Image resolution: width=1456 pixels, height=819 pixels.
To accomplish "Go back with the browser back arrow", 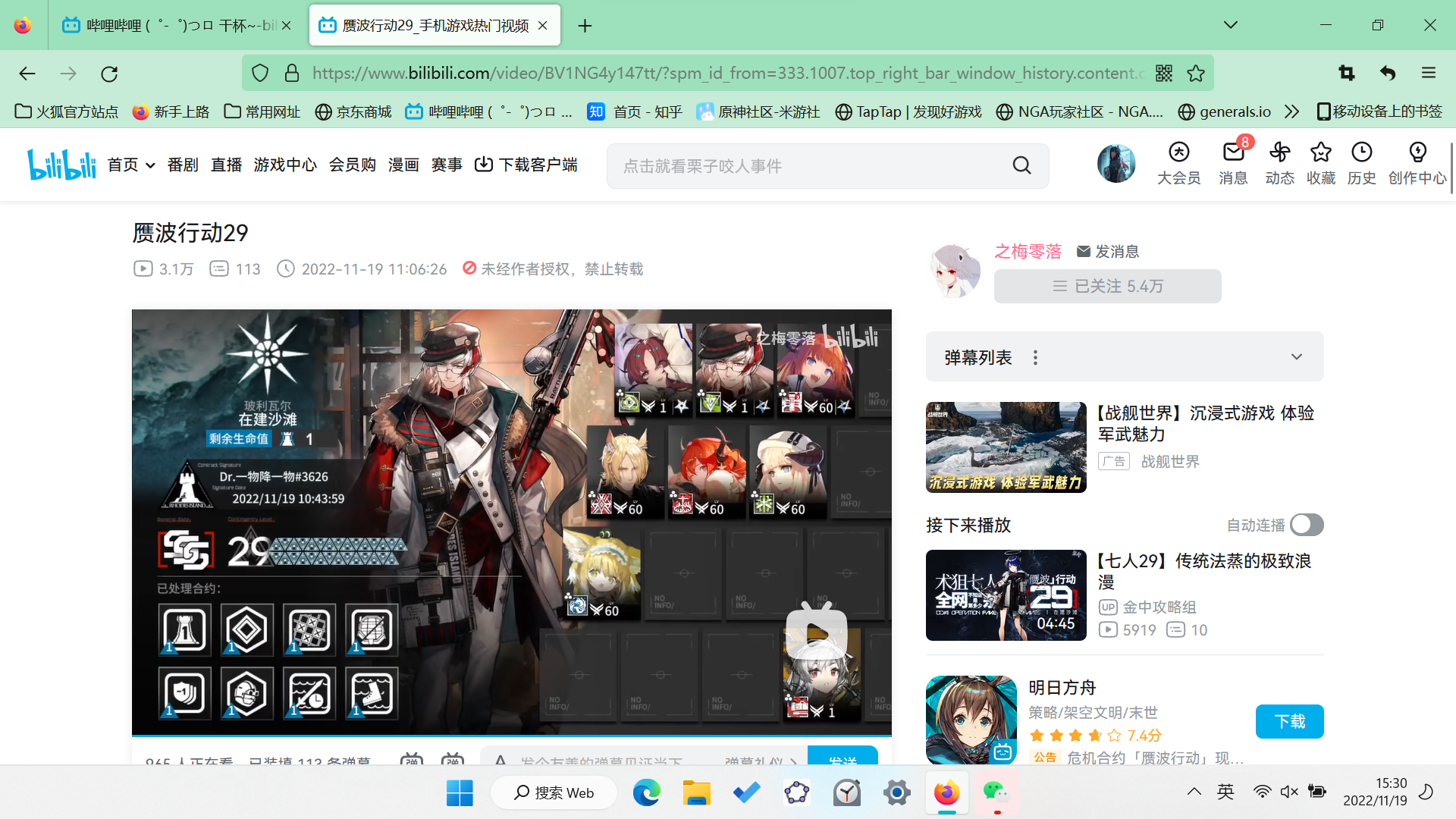I will [27, 74].
